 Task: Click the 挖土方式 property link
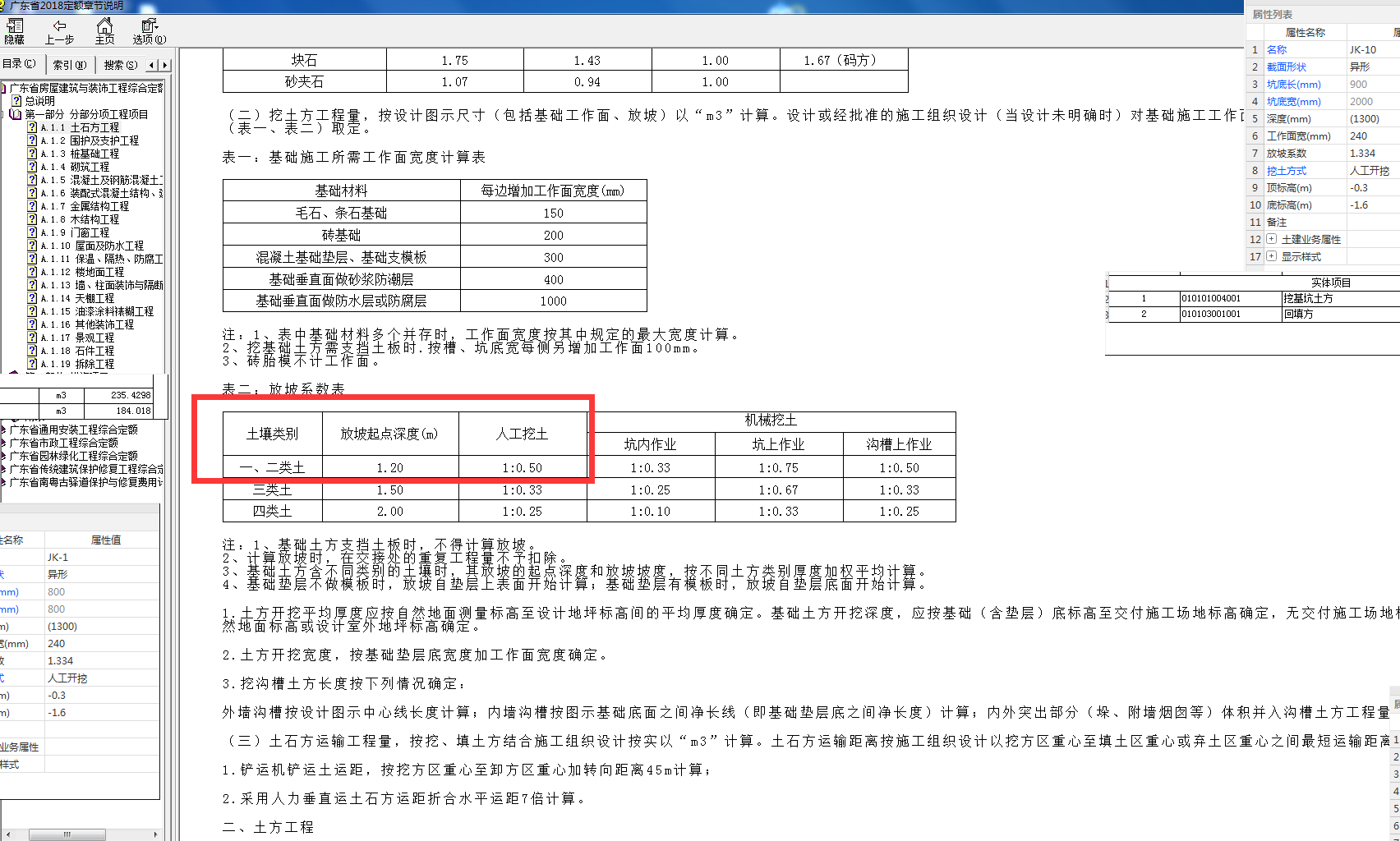(x=1287, y=171)
